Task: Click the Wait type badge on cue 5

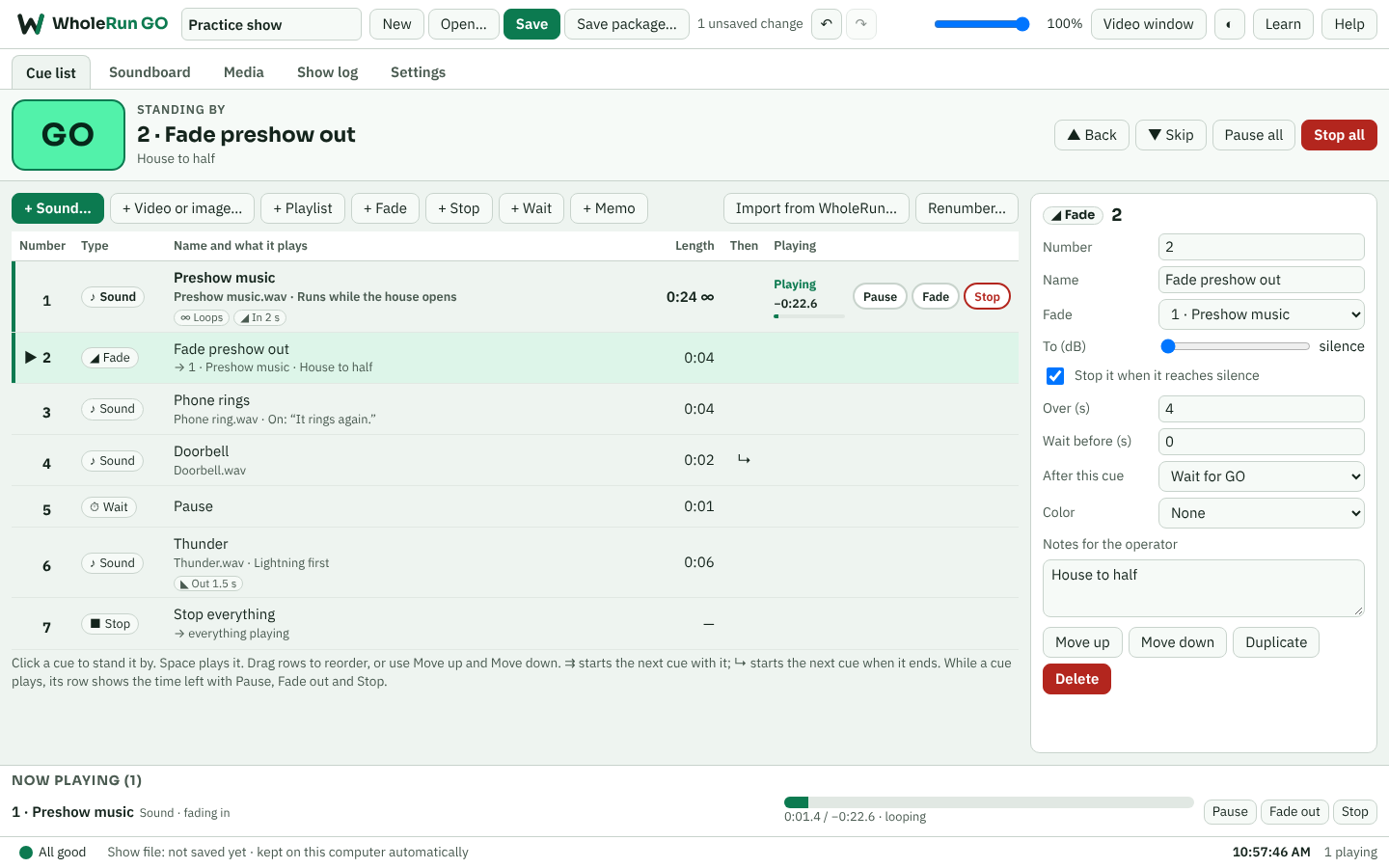Action: click(109, 507)
